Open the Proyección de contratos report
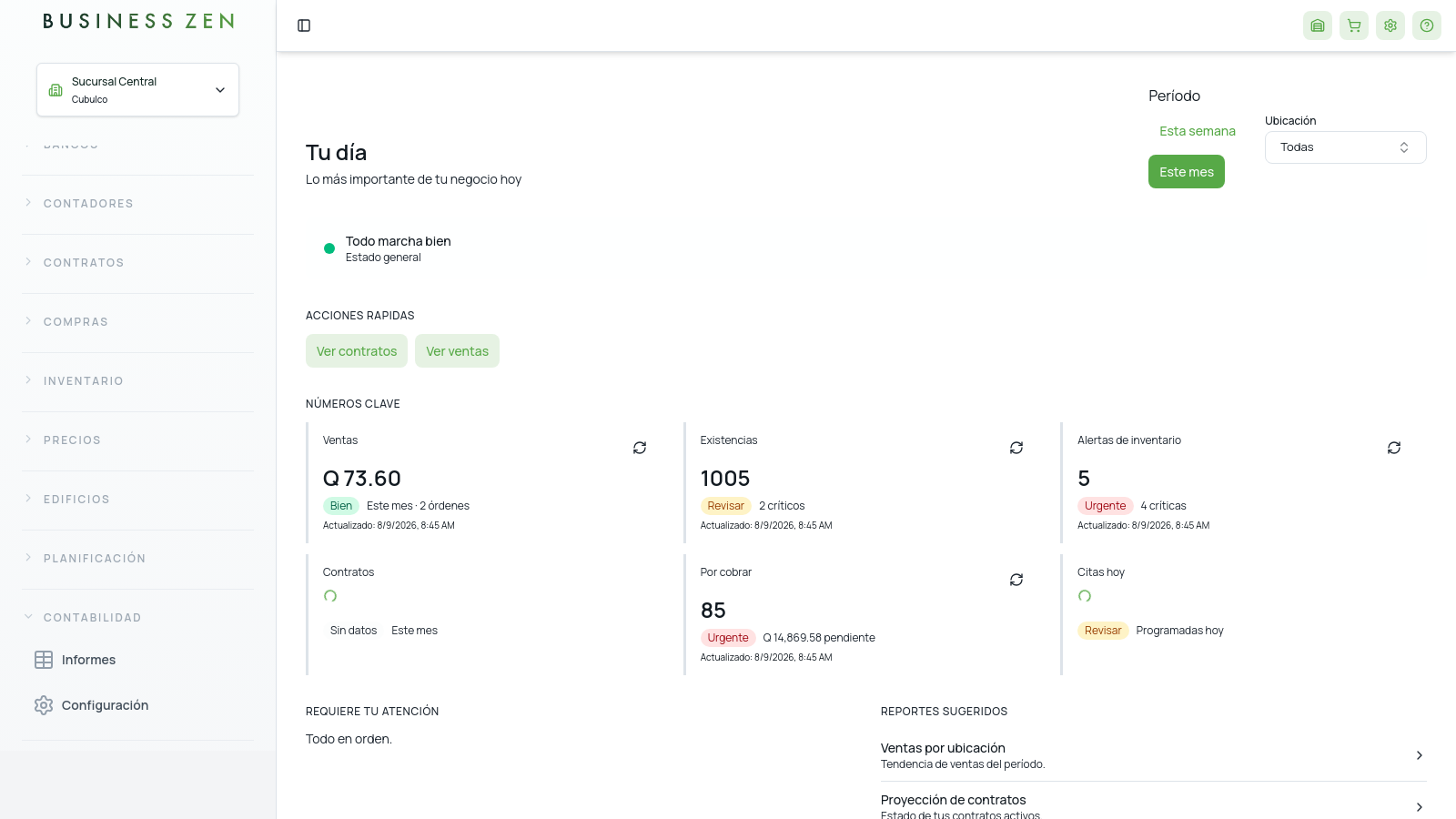1456x819 pixels. click(x=1153, y=806)
